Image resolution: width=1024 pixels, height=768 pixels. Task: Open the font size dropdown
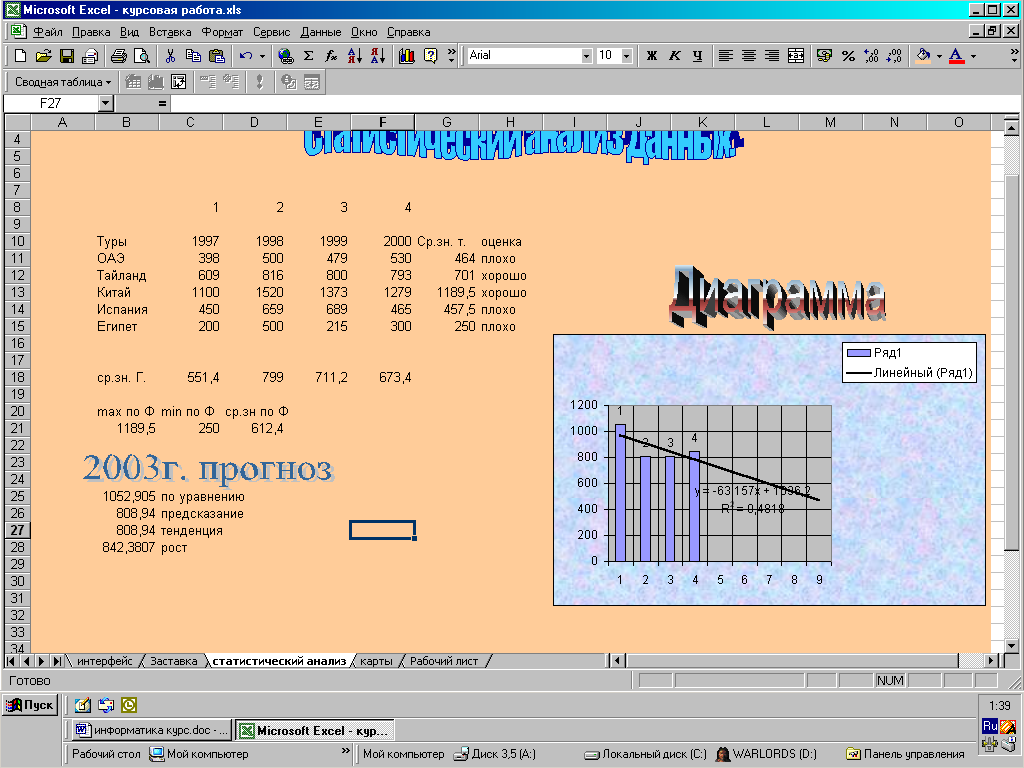626,56
